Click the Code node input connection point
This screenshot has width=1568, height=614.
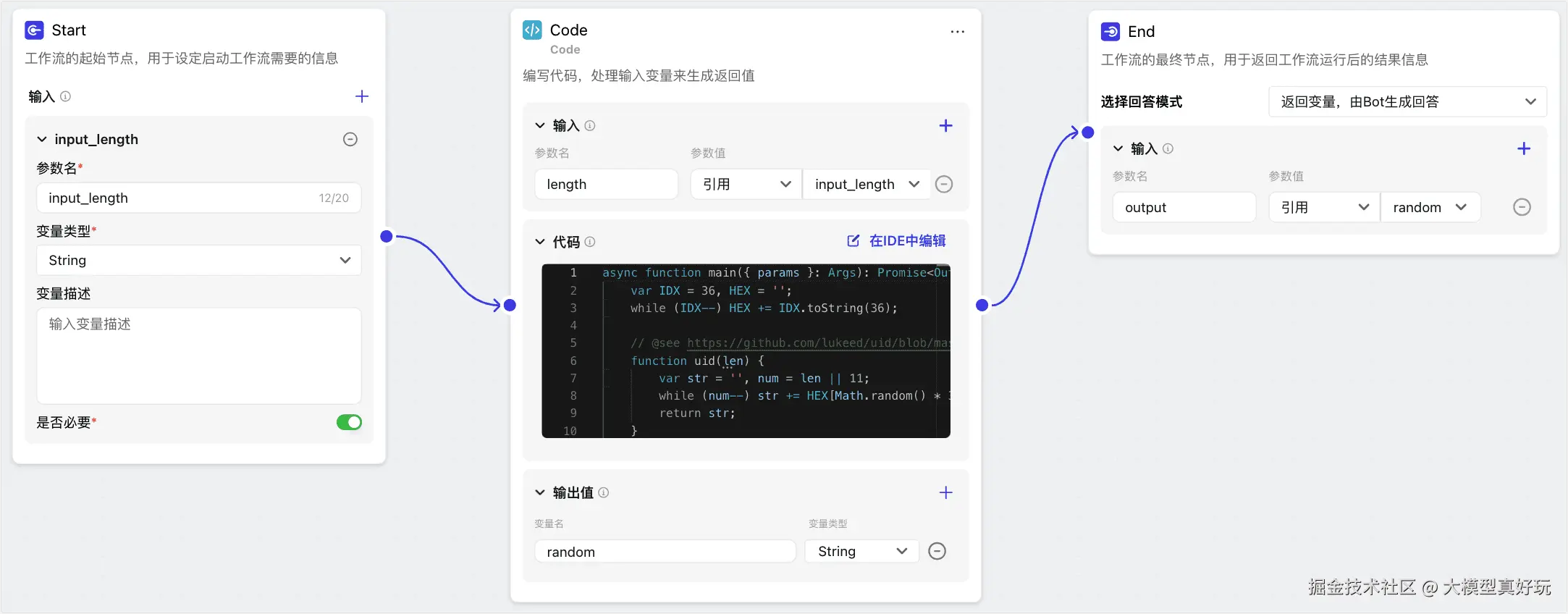point(510,306)
